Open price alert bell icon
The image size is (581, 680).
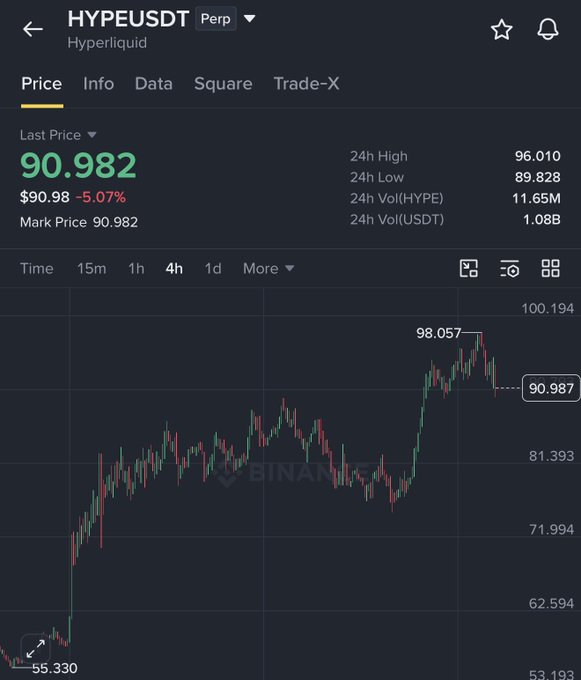[x=548, y=29]
